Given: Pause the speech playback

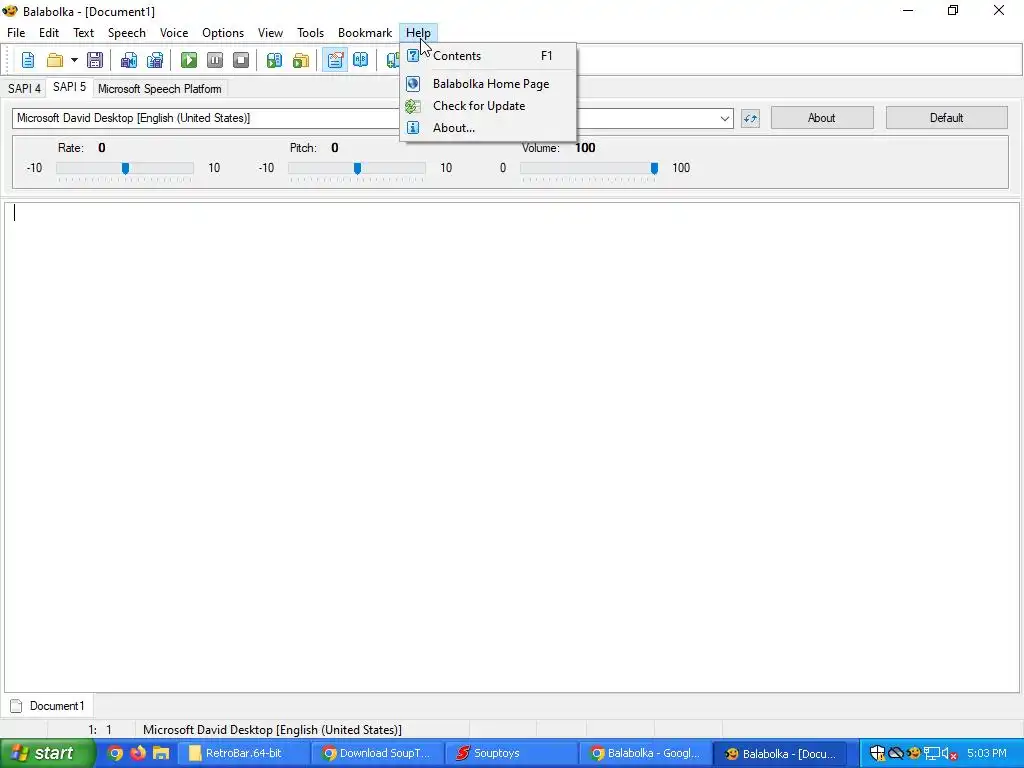Looking at the screenshot, I should [x=215, y=60].
